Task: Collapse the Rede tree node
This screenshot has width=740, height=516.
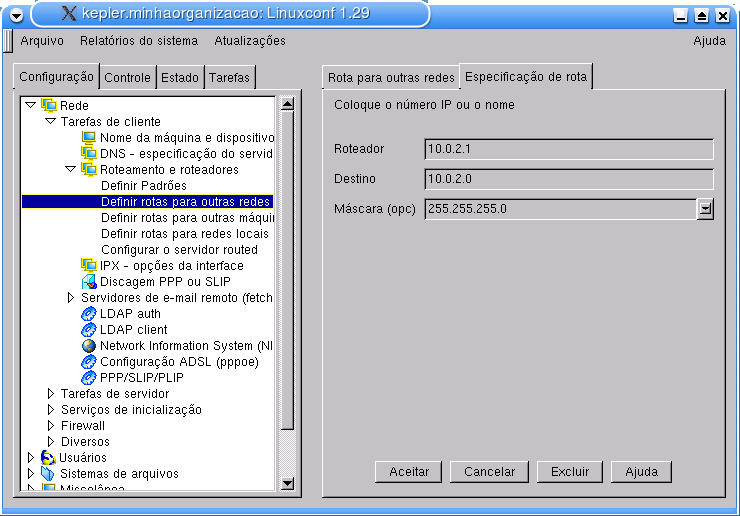Action: pos(31,105)
